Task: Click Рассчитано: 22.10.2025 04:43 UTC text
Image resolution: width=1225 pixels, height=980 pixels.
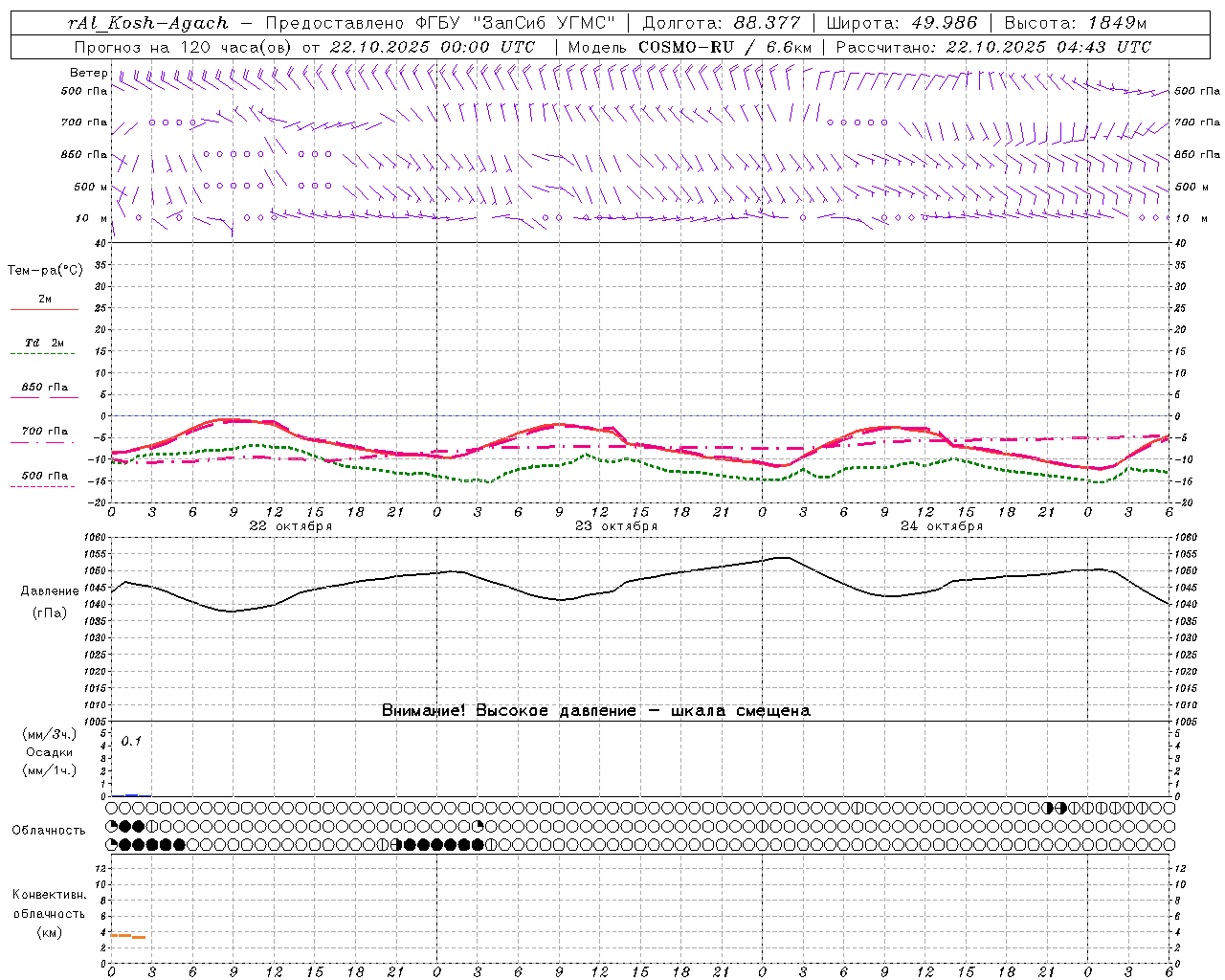Action: point(993,47)
